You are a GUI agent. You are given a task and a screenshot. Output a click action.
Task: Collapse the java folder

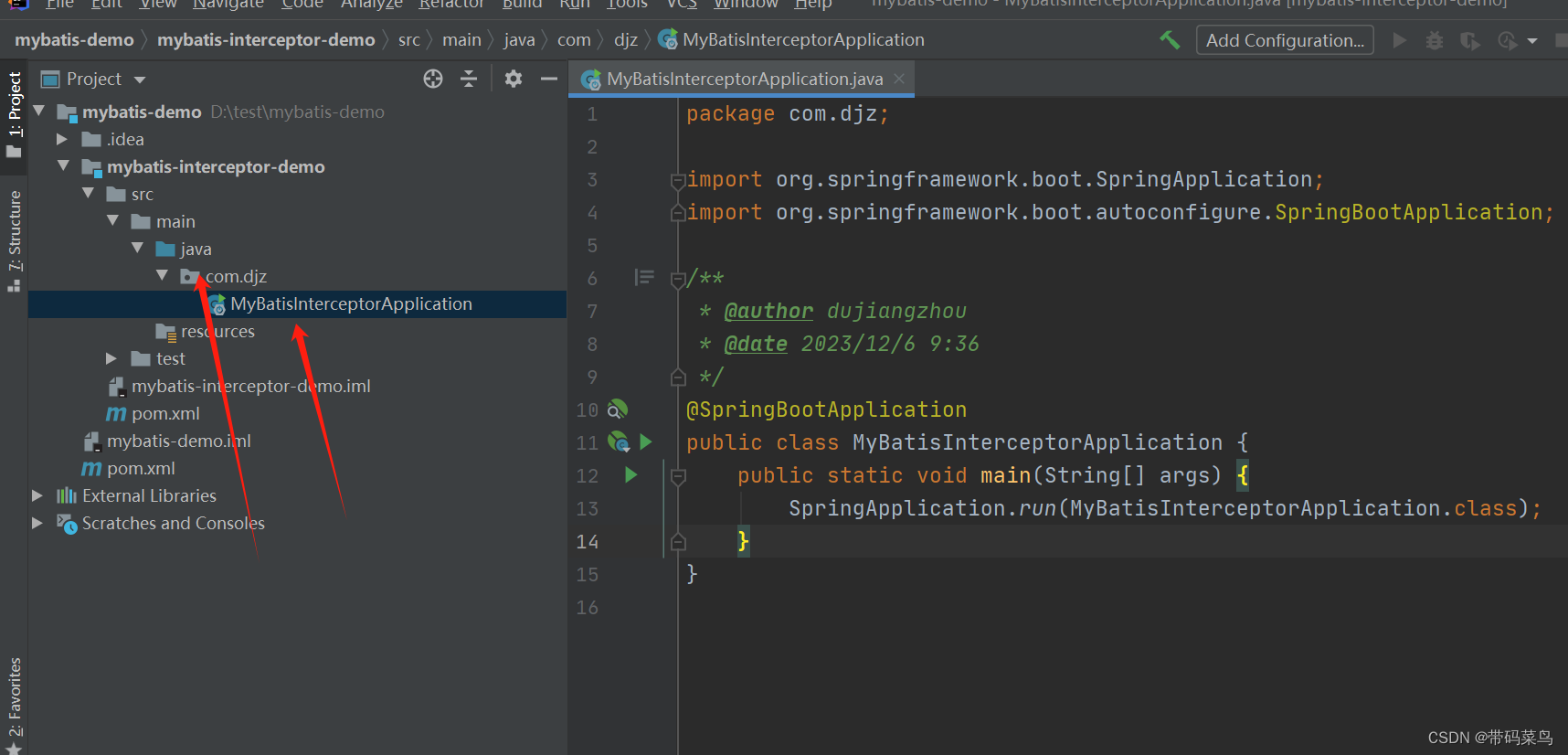click(138, 248)
